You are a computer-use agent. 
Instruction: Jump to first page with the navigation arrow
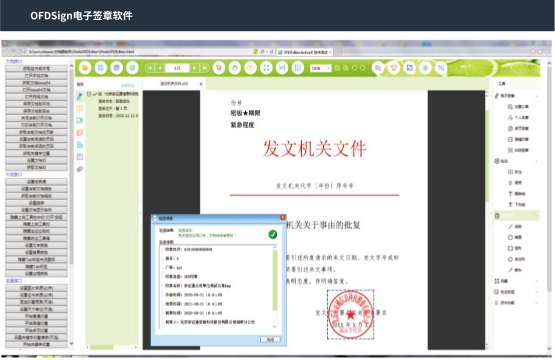150,68
